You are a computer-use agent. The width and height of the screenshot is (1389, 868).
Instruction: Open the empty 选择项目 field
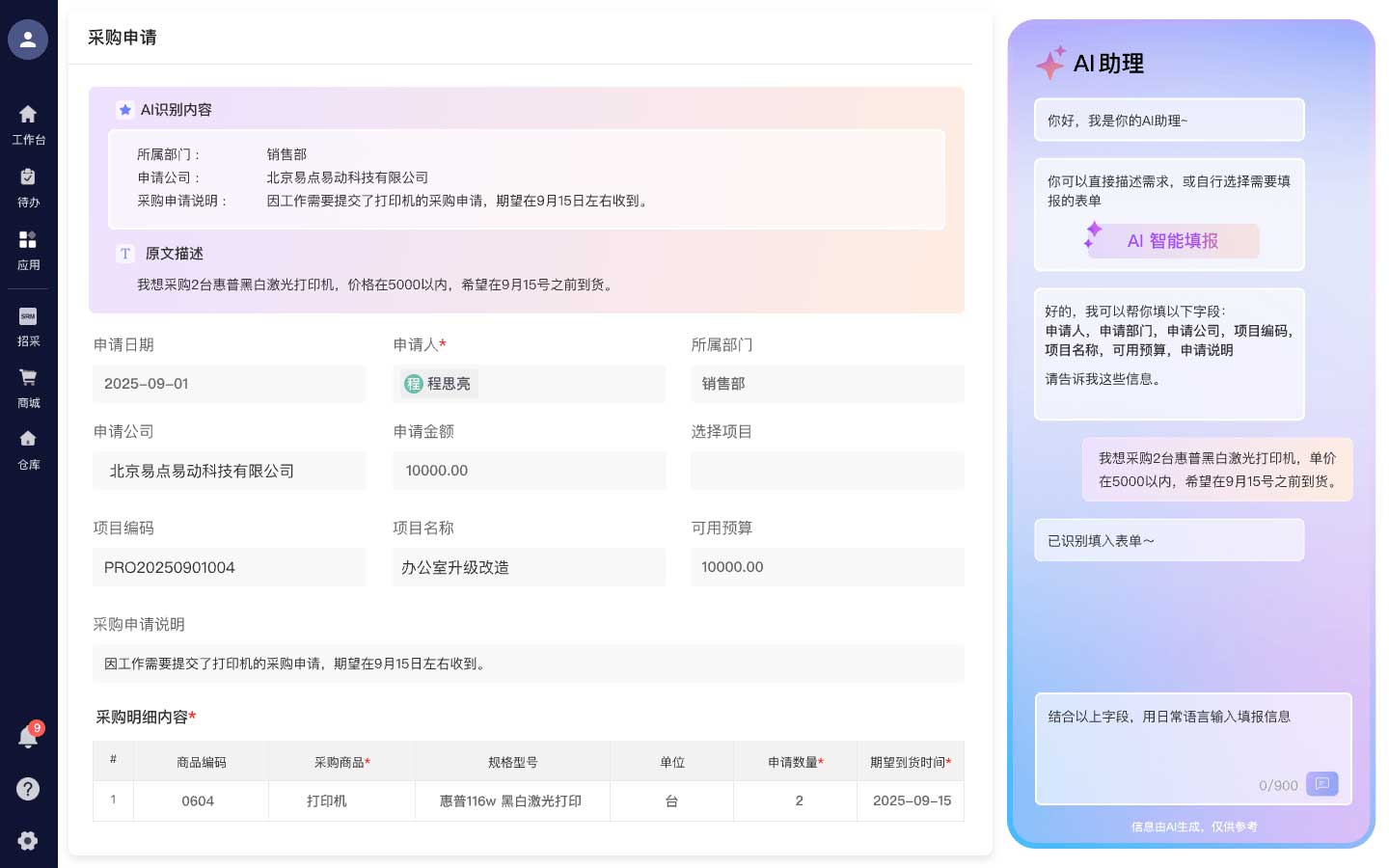828,471
